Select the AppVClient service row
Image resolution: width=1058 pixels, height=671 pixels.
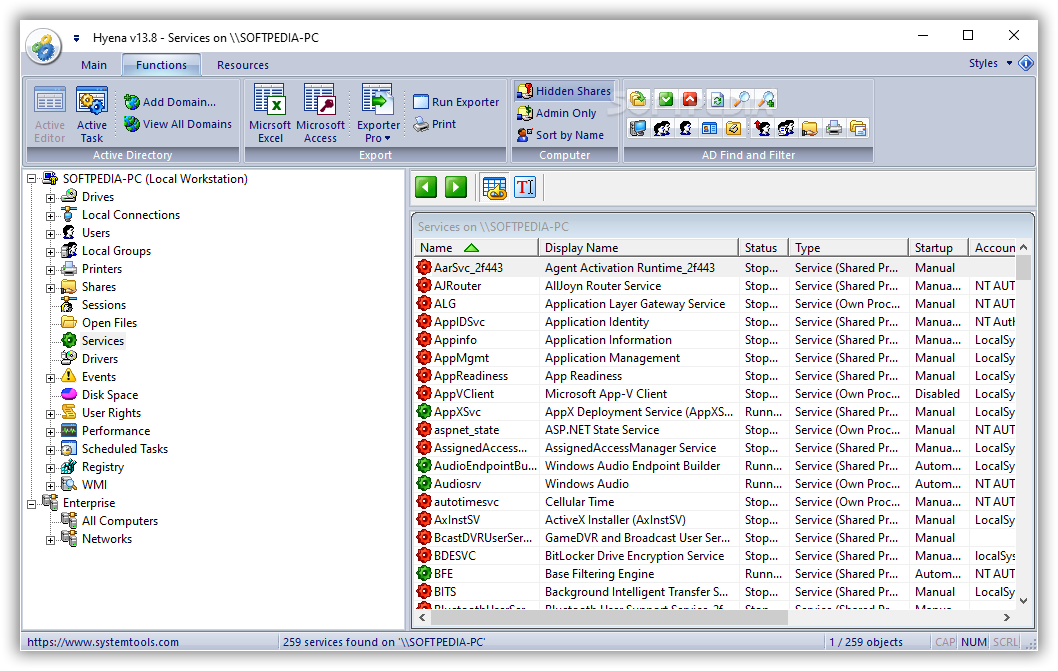(715, 394)
